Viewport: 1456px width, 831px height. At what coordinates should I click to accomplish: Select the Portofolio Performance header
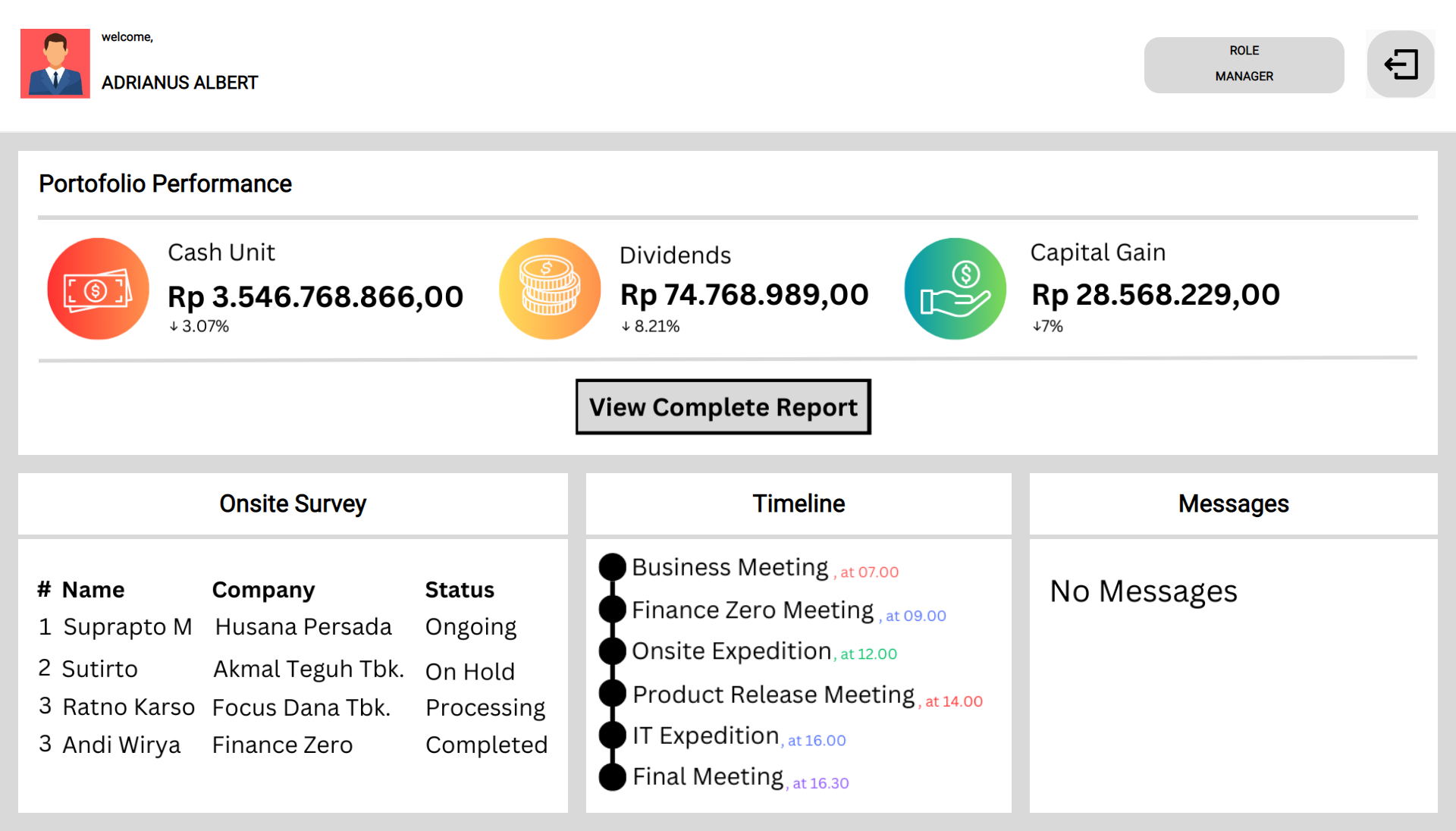tap(165, 183)
